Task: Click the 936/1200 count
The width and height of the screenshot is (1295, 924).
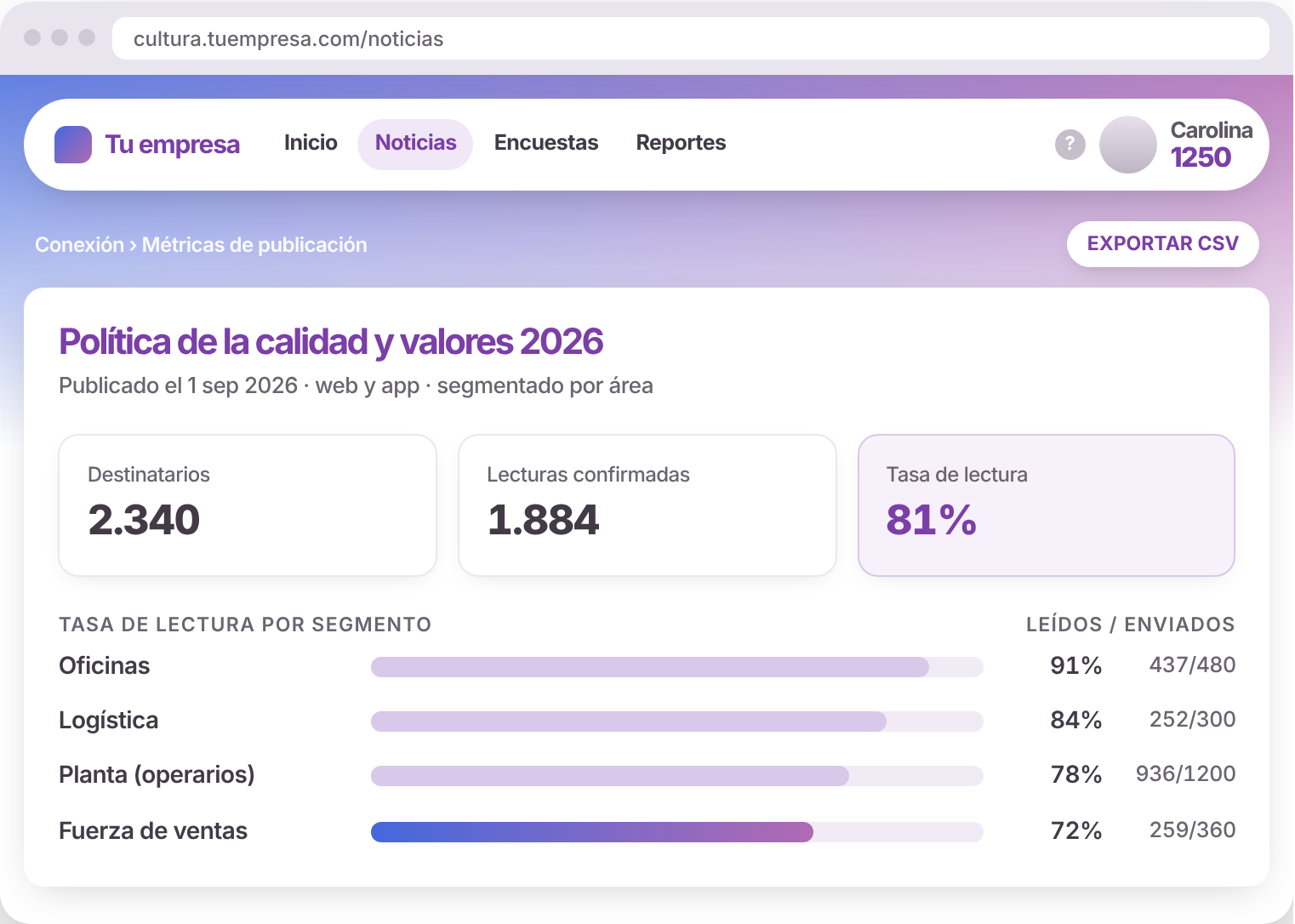Action: click(1185, 773)
